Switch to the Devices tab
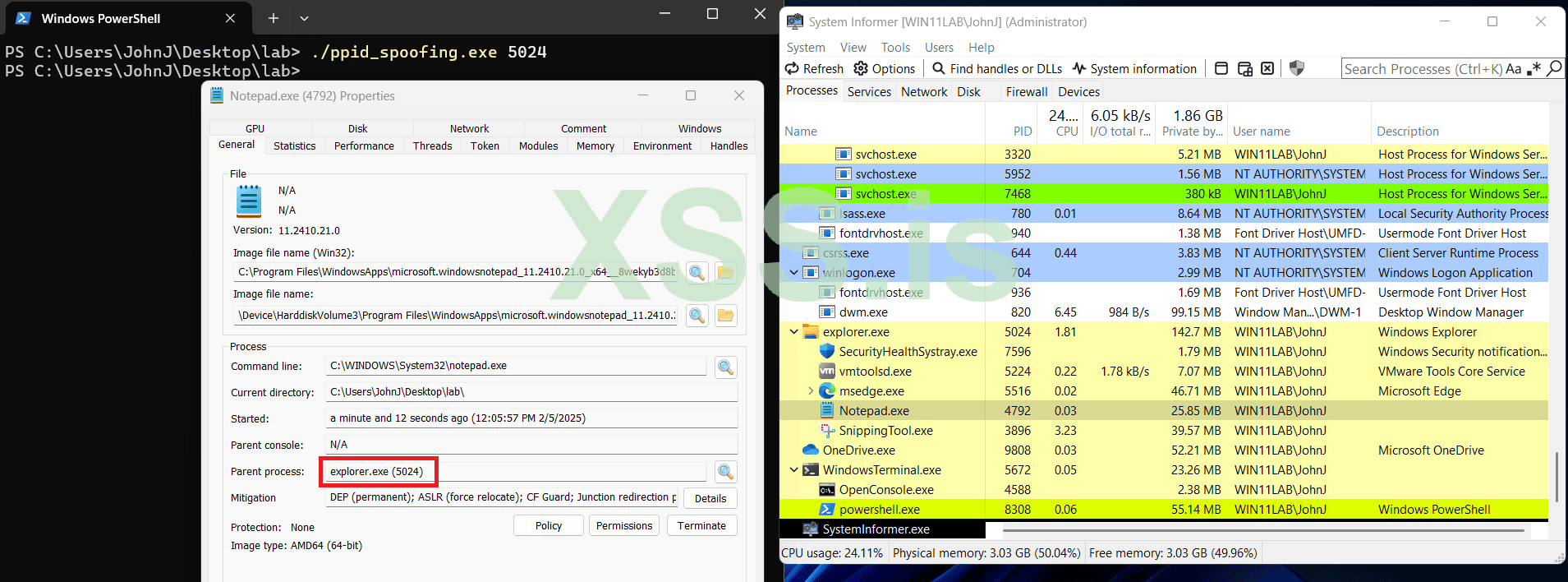The image size is (1568, 582). [x=1078, y=91]
